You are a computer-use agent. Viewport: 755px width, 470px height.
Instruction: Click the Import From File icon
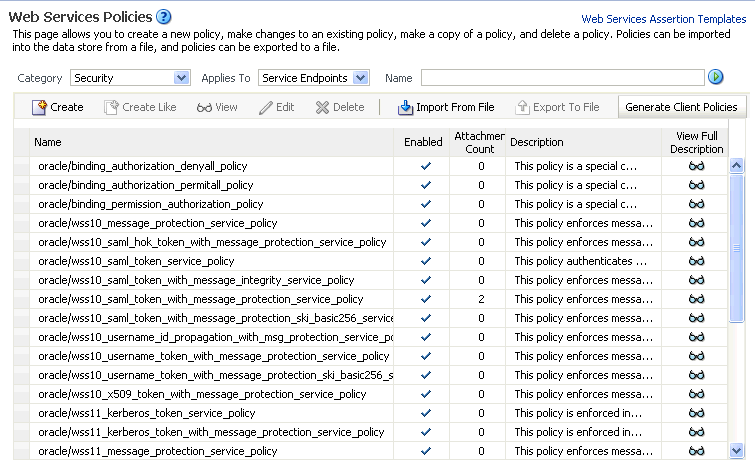(405, 107)
